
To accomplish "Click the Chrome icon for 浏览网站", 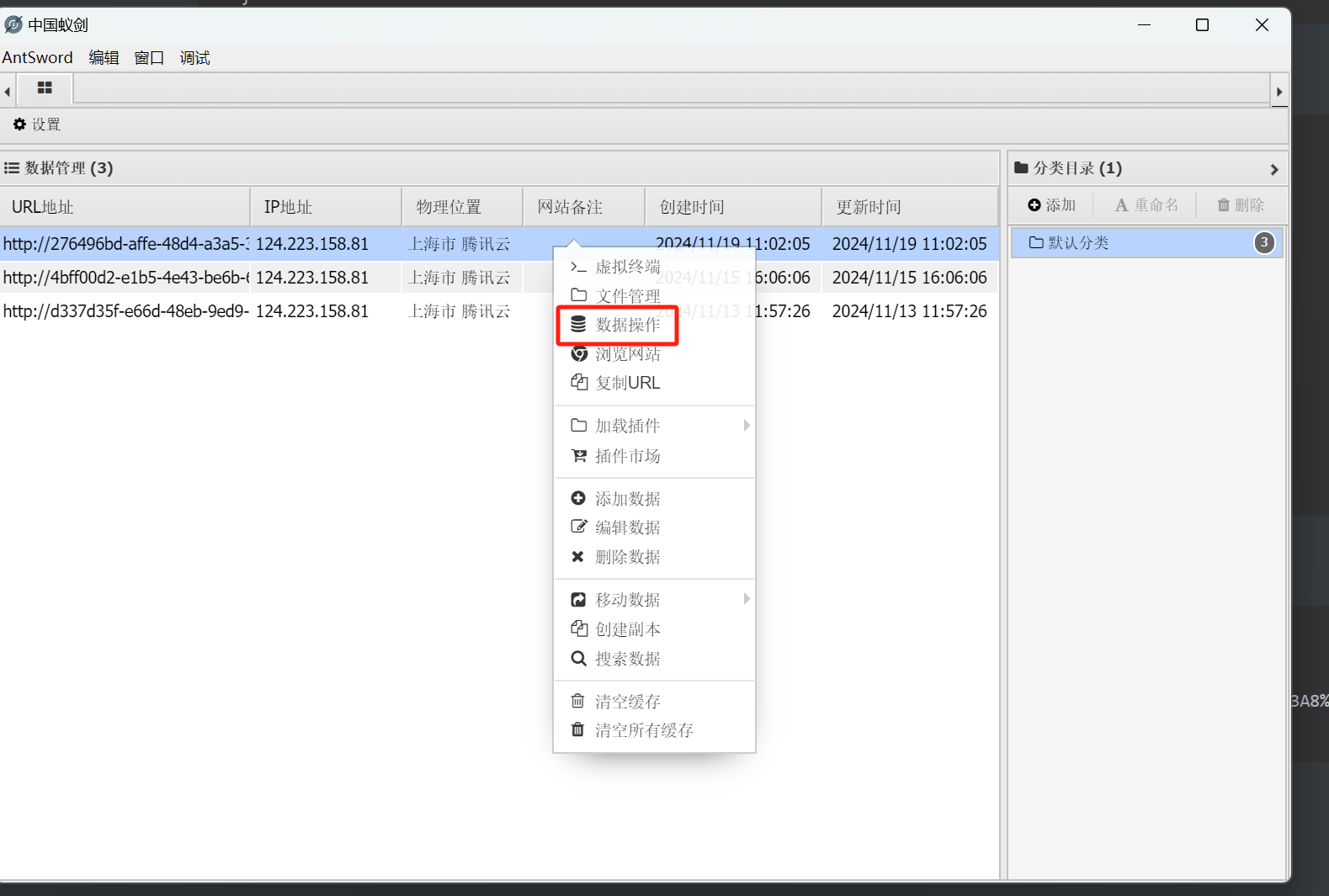I will tap(578, 354).
